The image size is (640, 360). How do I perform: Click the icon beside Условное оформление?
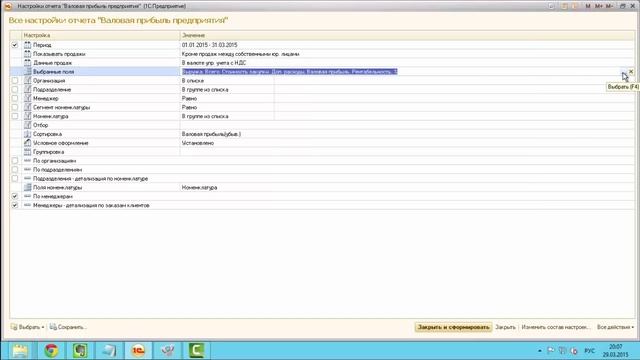27,143
